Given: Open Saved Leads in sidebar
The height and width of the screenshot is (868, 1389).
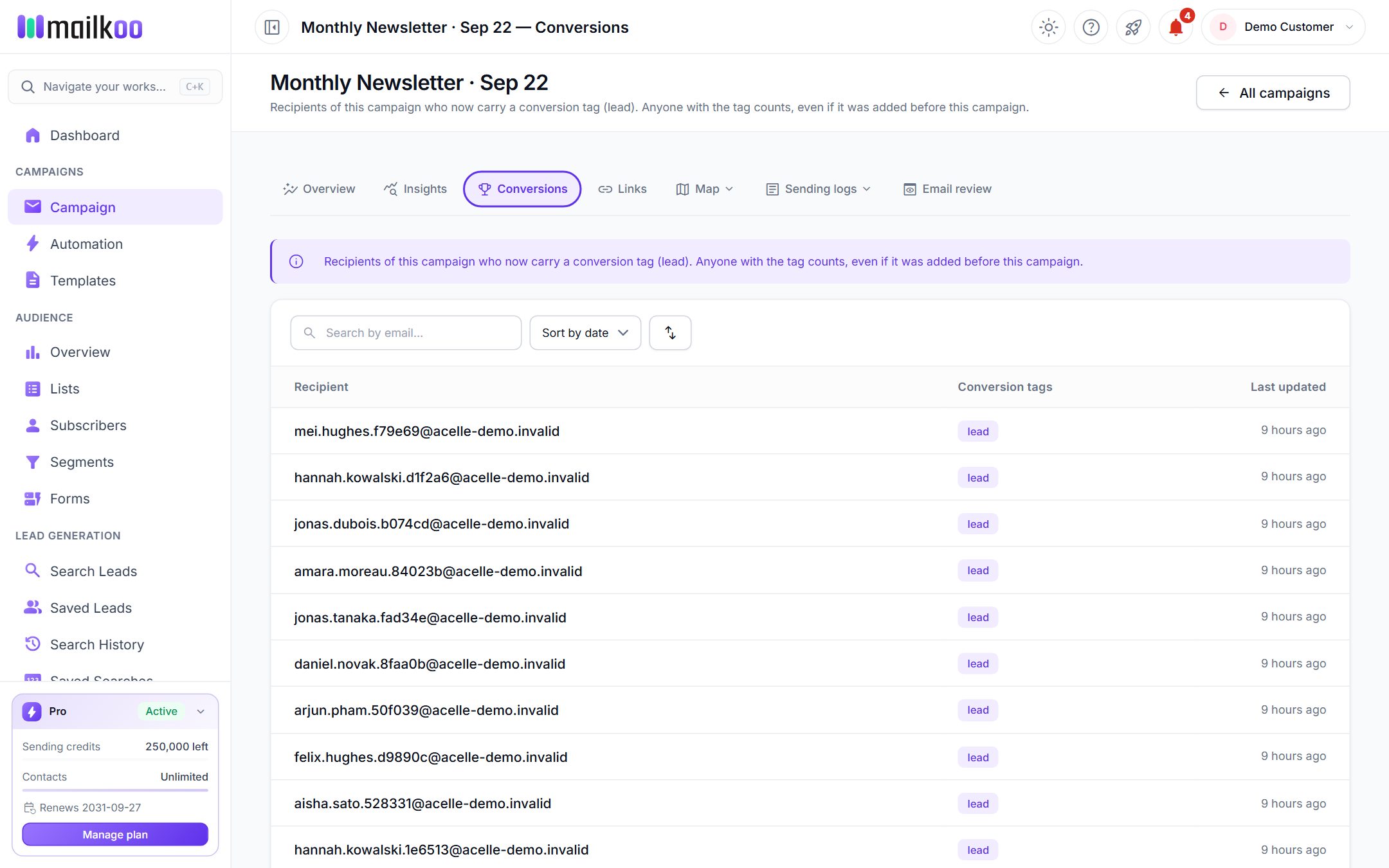Looking at the screenshot, I should coord(115,608).
